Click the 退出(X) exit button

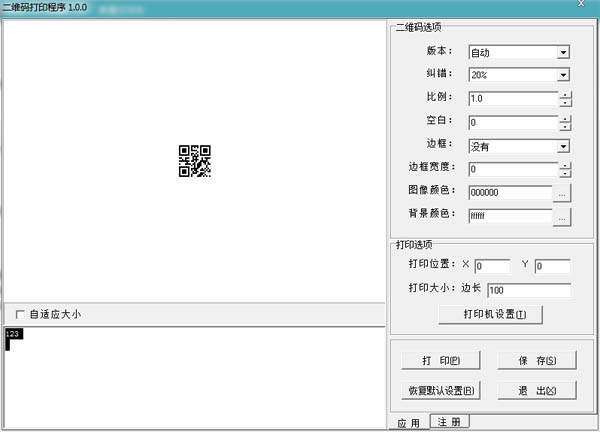537,391
